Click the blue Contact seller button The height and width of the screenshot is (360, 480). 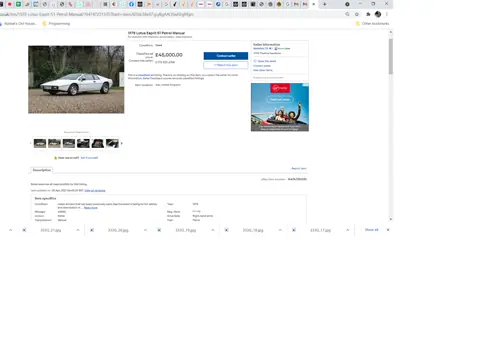coord(226,56)
